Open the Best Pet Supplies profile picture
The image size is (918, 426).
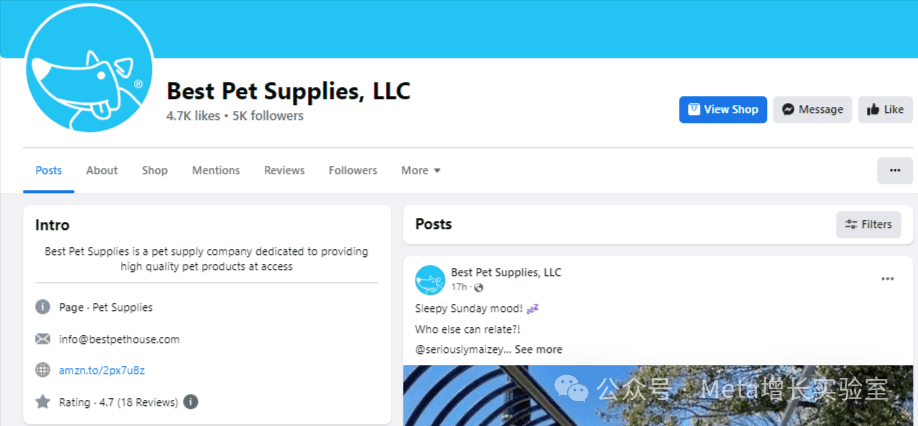[x=90, y=67]
